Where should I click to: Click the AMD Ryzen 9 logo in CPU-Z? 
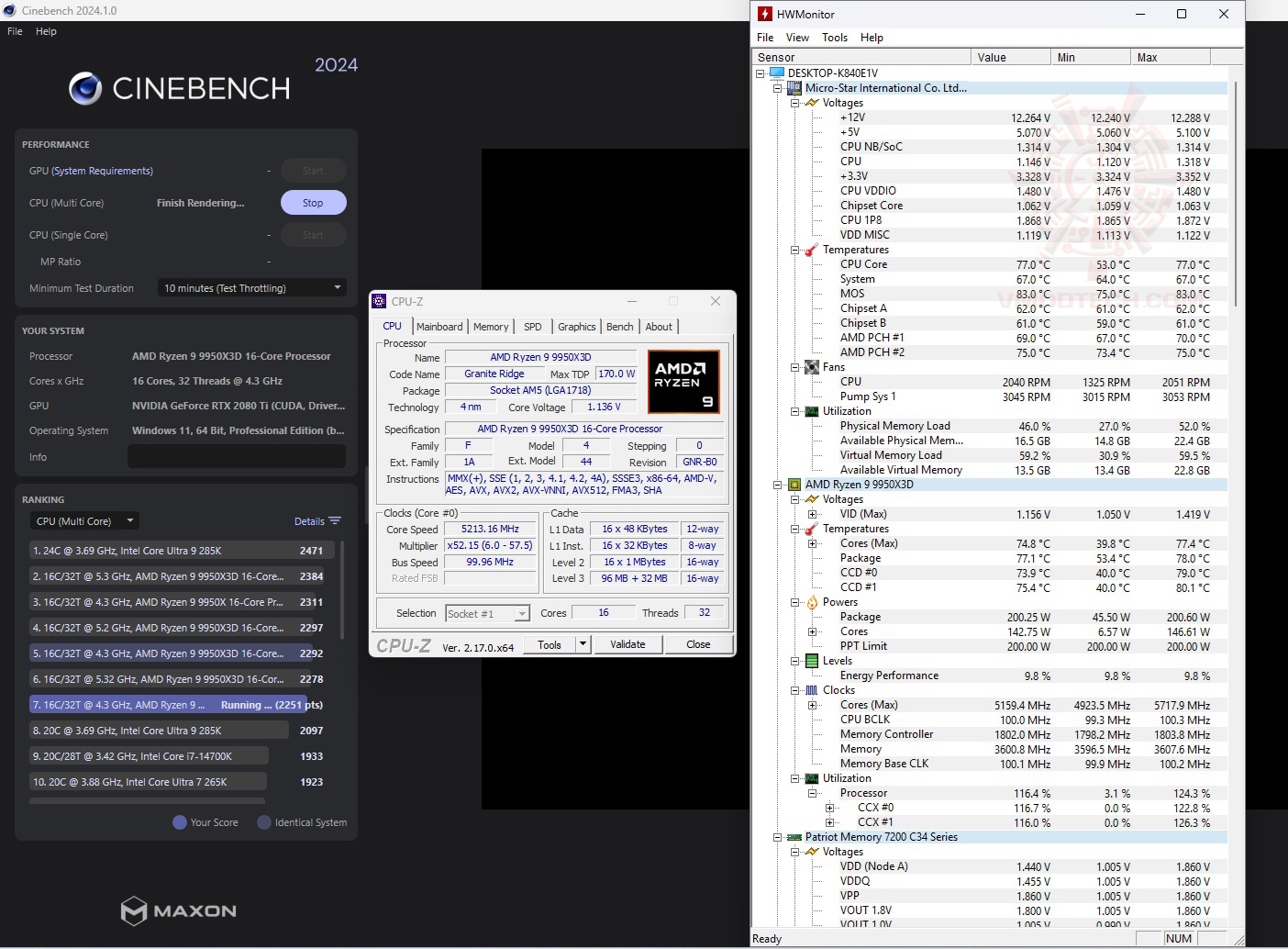(683, 381)
